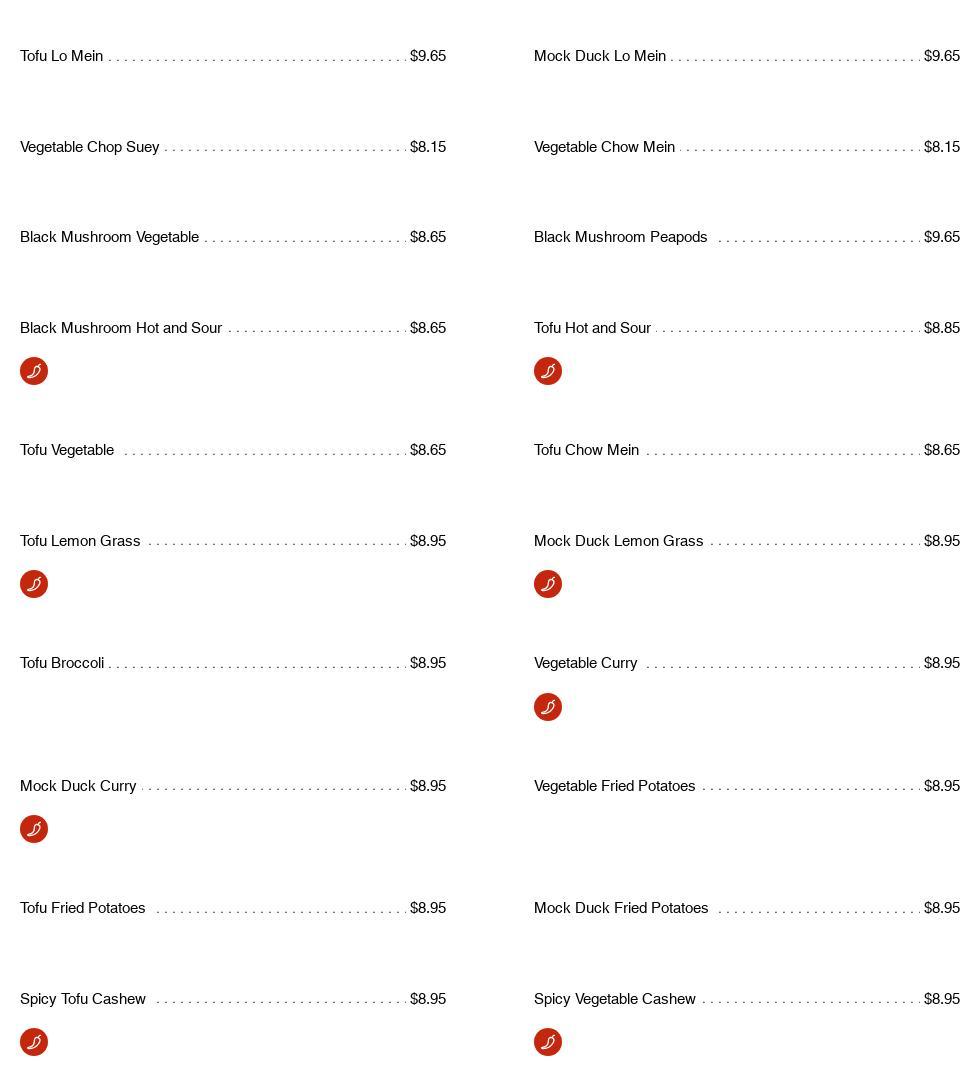
Task: Click the spicy icon under Vegetable Curry
Action: (548, 707)
